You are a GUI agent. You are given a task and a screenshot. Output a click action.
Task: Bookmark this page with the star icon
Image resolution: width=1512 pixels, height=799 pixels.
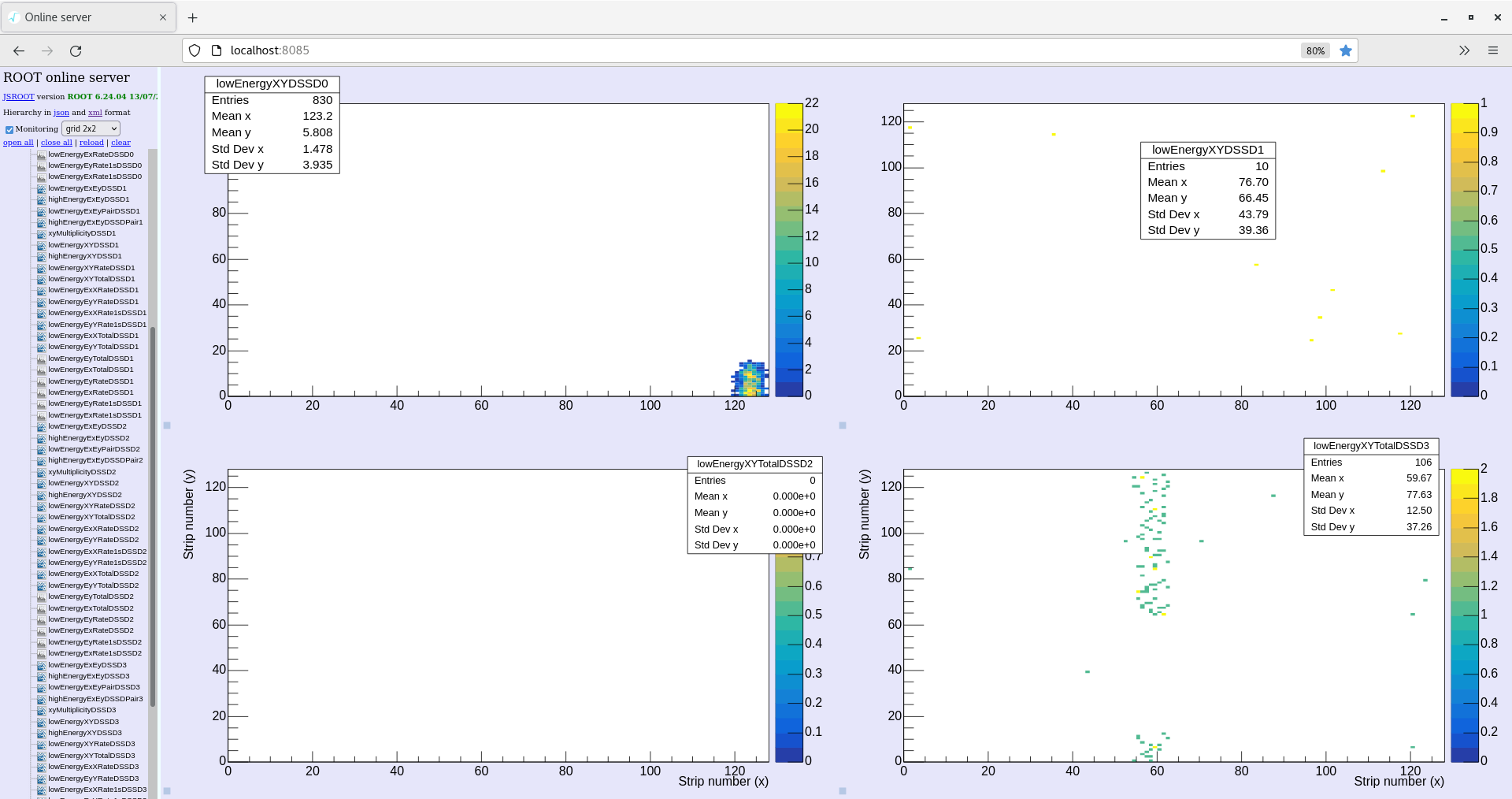[x=1346, y=50]
